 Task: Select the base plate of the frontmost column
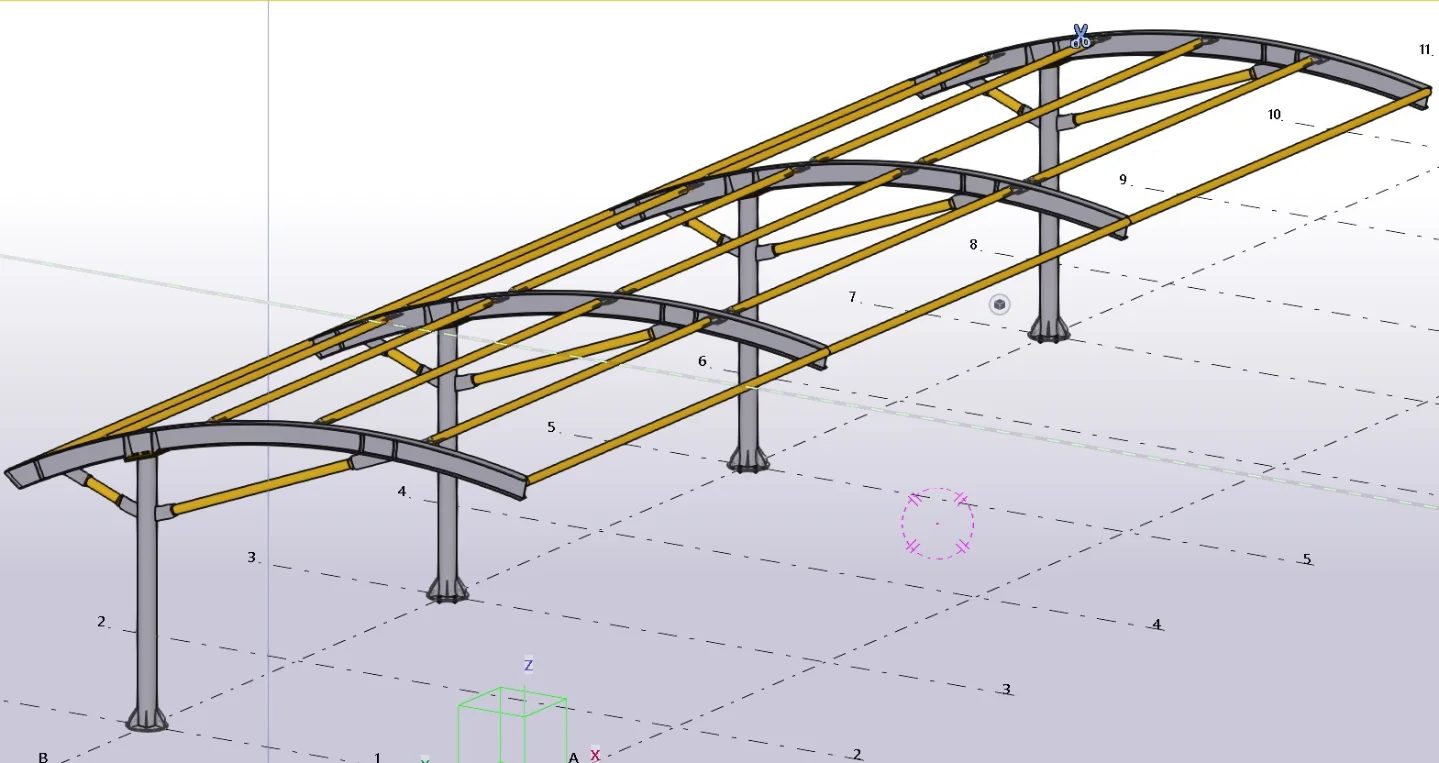click(146, 719)
